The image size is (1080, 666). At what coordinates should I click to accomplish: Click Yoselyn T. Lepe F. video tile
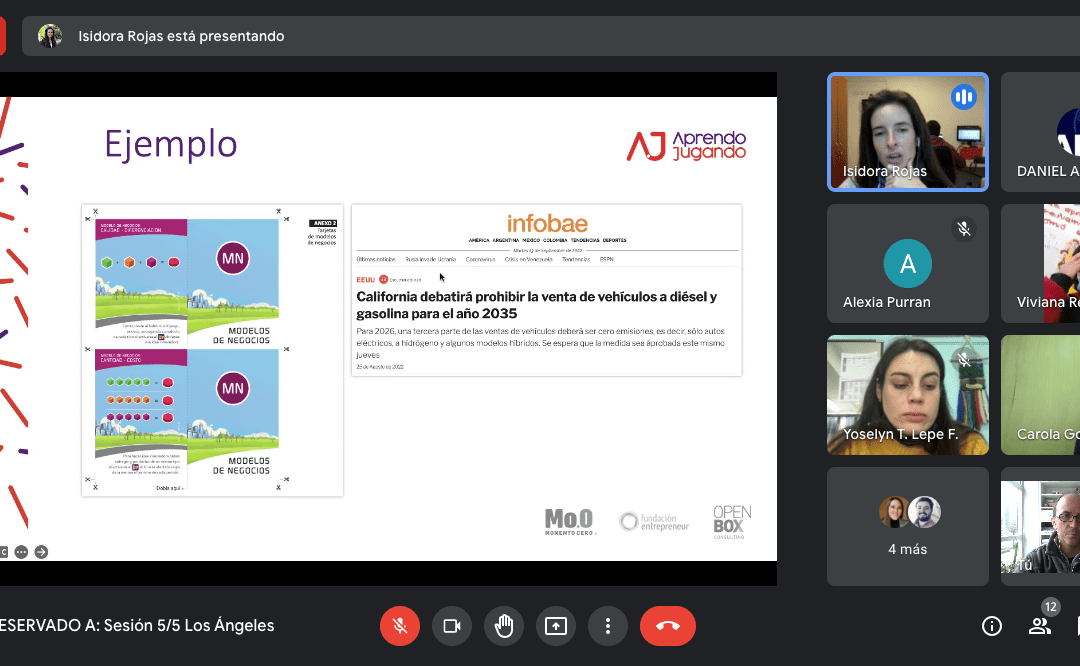908,395
